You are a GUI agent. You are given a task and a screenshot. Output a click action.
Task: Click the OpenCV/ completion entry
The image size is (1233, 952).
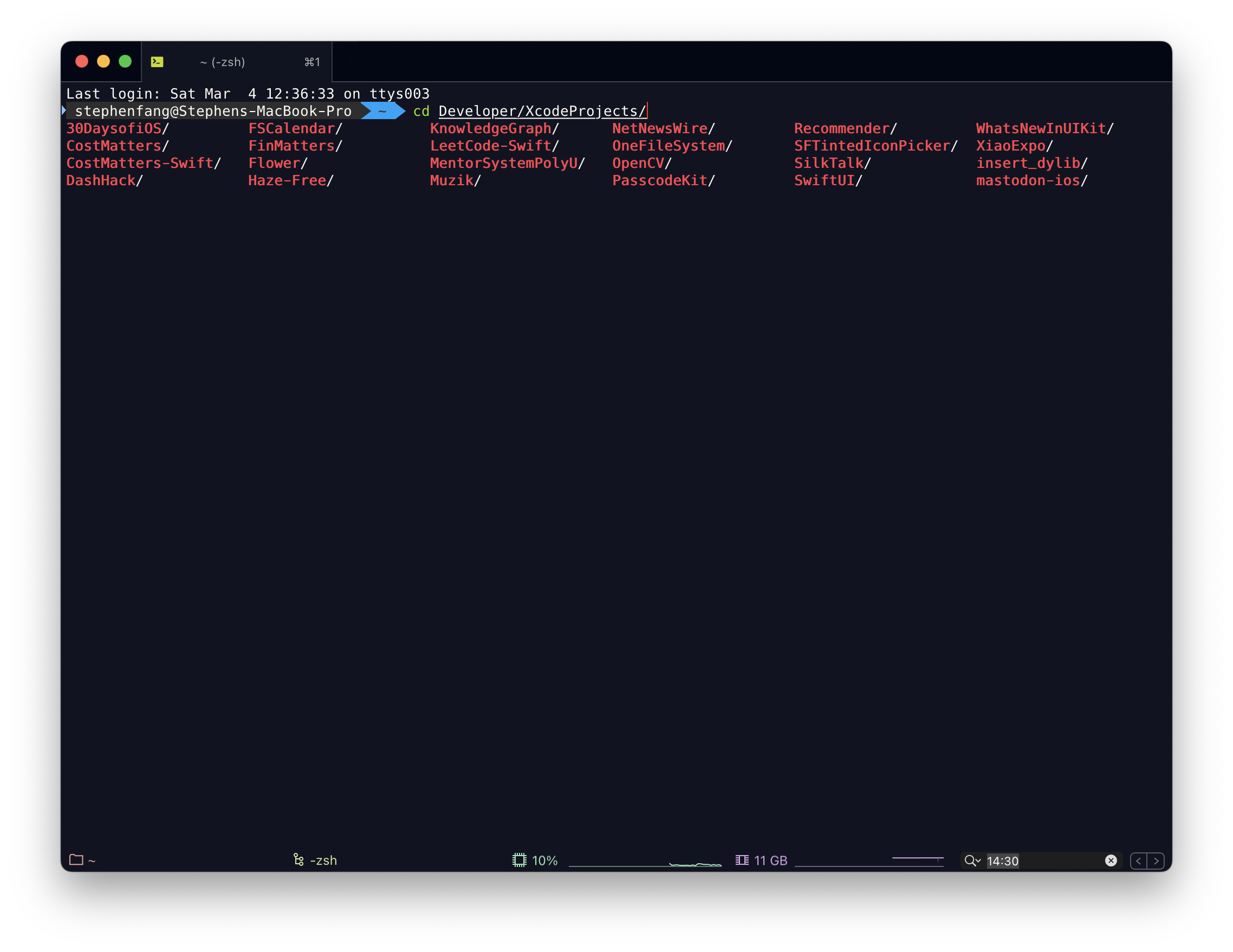tap(642, 163)
